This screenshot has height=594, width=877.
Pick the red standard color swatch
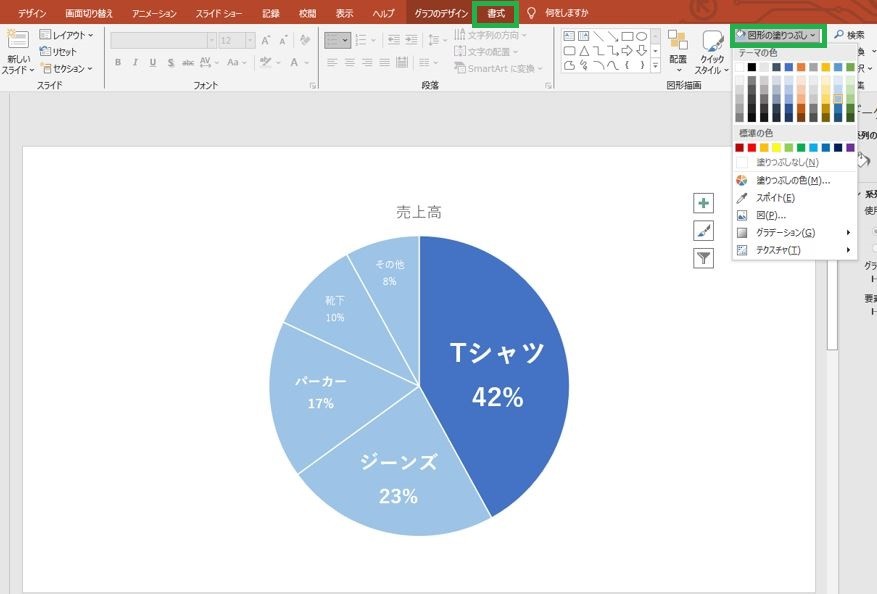click(752, 148)
